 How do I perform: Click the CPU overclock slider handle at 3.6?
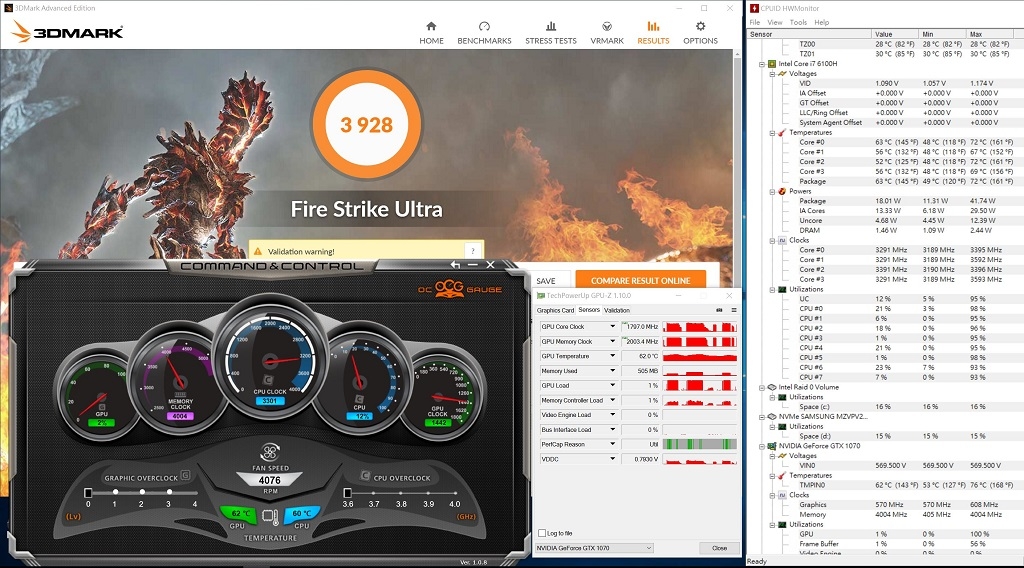pyautogui.click(x=347, y=492)
